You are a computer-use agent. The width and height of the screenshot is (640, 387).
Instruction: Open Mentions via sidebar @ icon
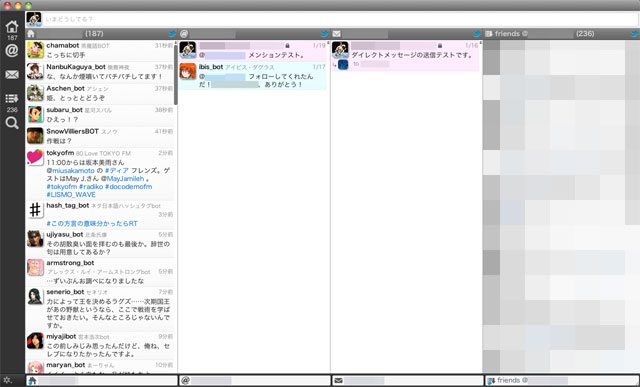[x=12, y=51]
